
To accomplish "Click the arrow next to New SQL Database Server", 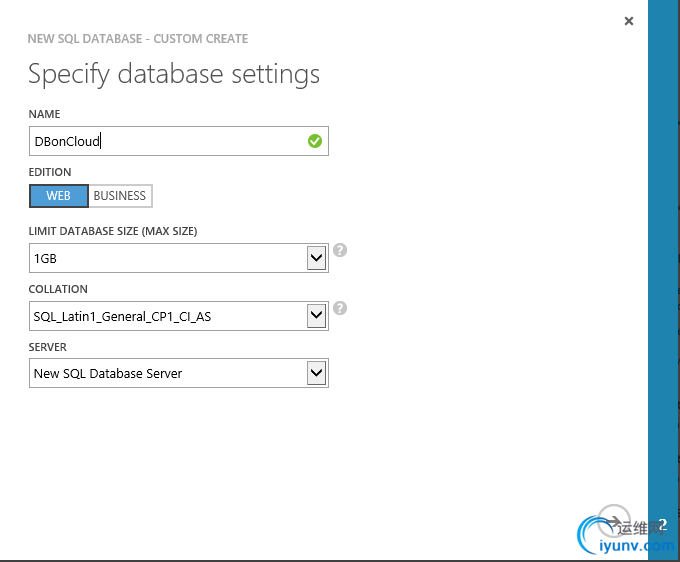I will coord(316,374).
